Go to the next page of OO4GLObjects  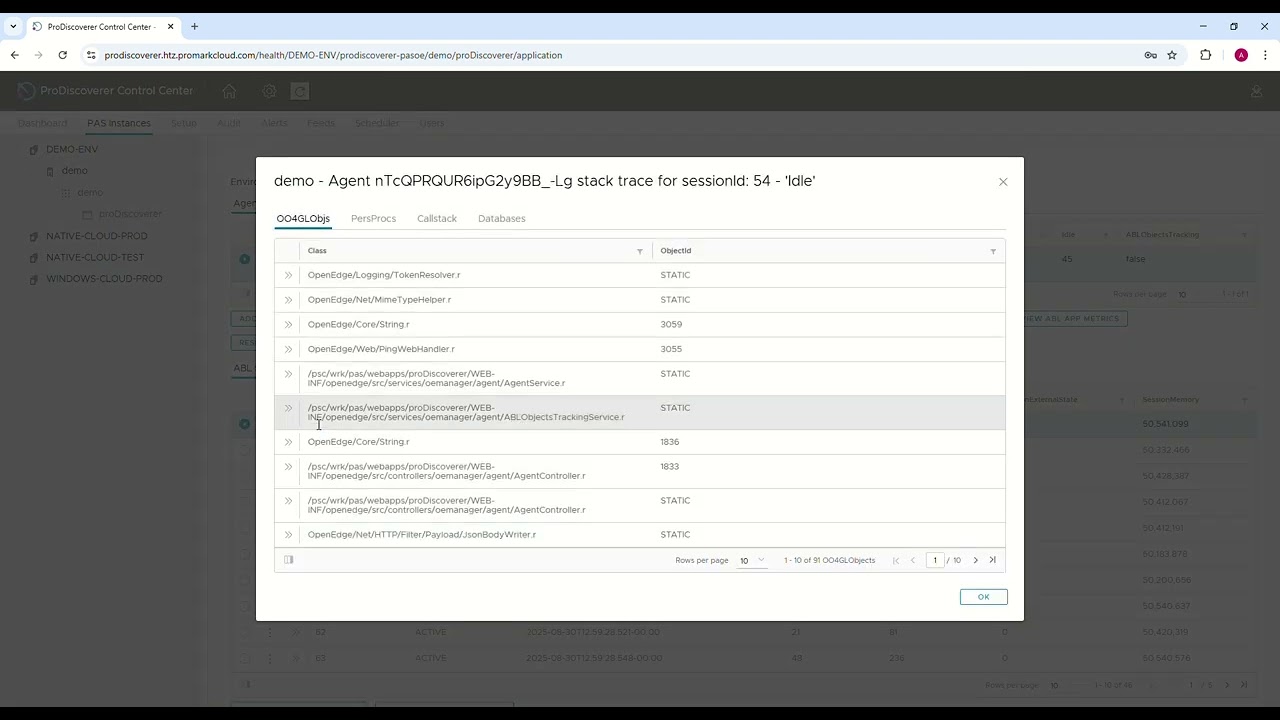[x=976, y=560]
